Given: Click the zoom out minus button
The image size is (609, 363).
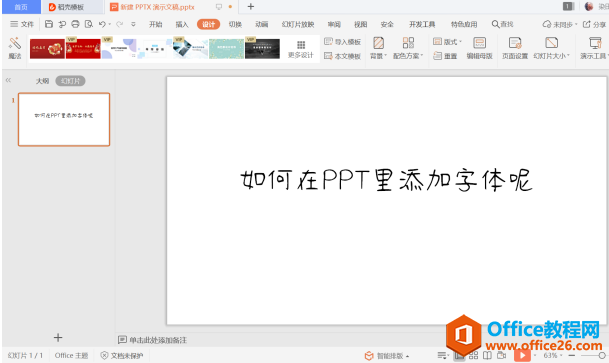Looking at the screenshot, I should pos(572,355).
